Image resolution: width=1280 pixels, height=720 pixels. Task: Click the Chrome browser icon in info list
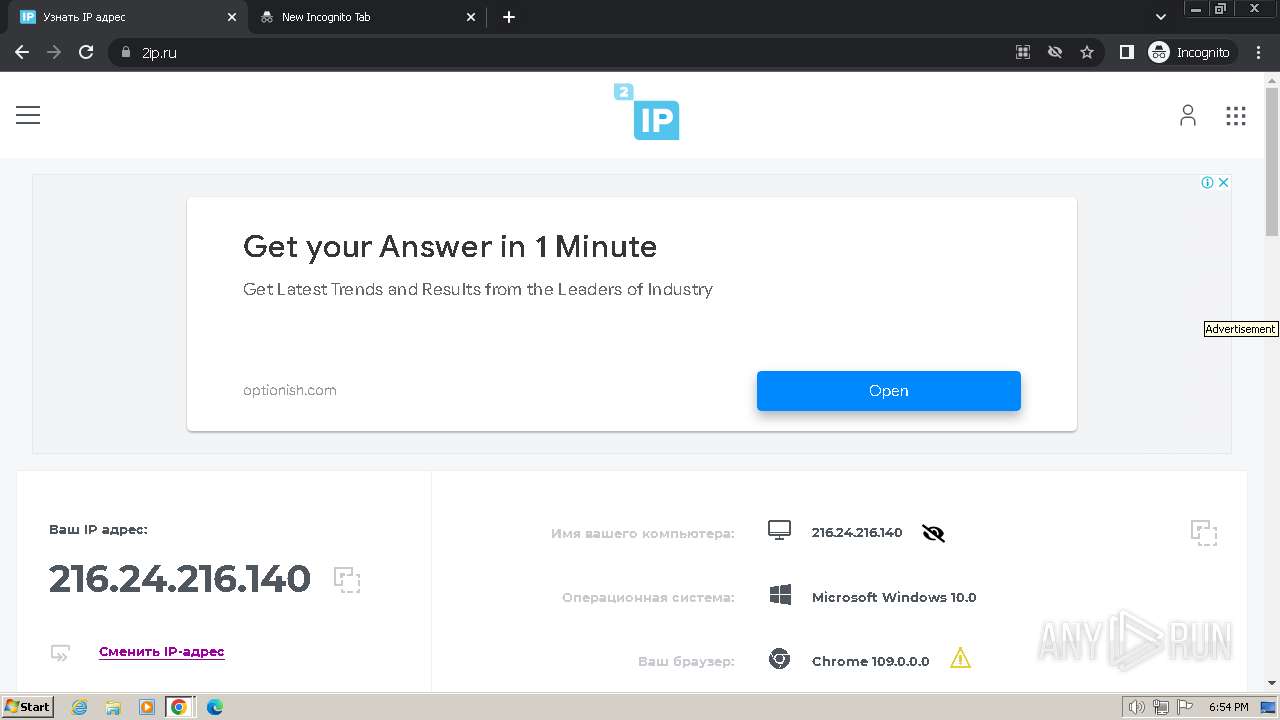click(x=780, y=660)
